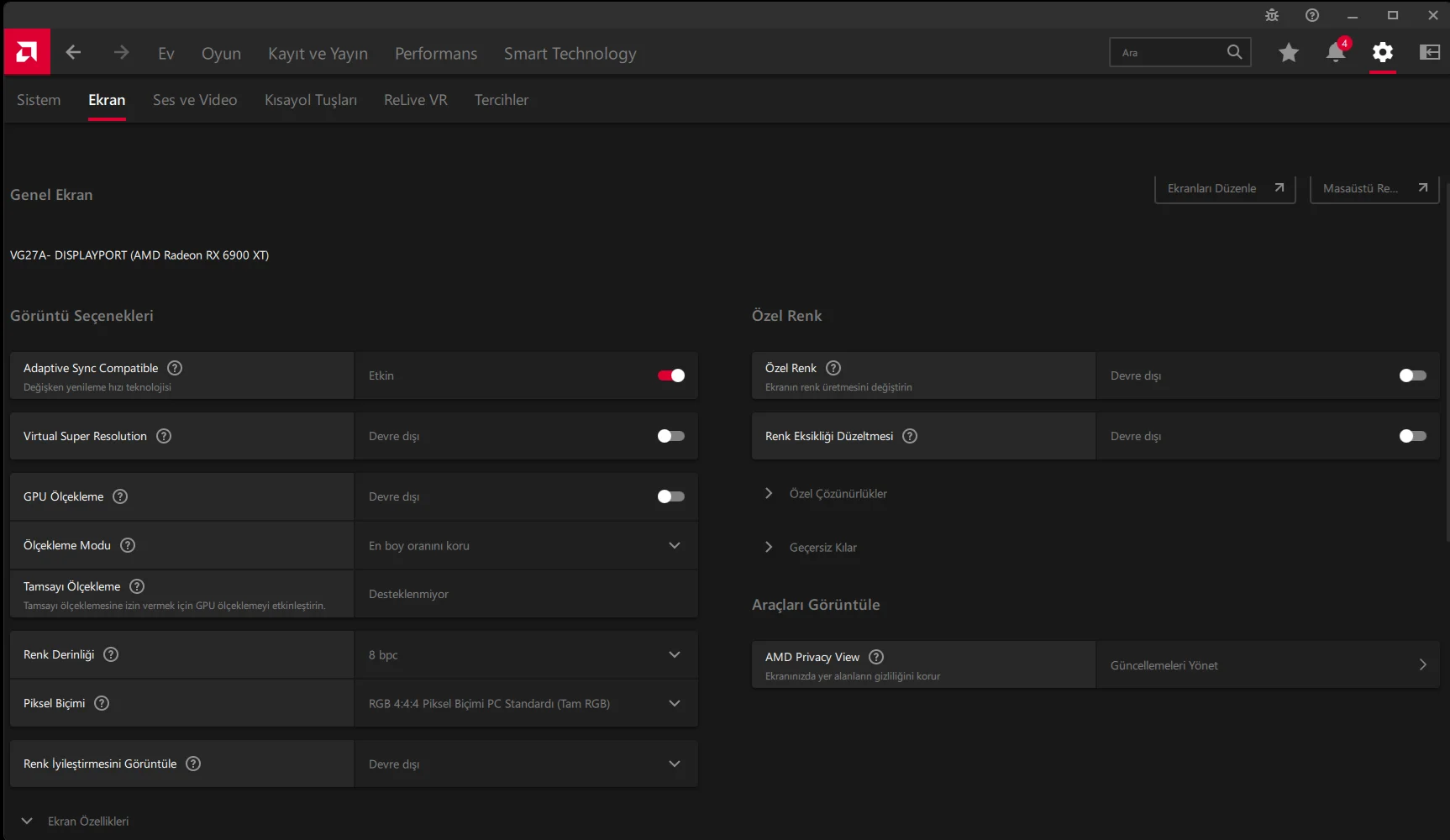1450x840 pixels.
Task: Click Güncellemeleri Yönet for AMD Privacy View
Action: click(1267, 665)
